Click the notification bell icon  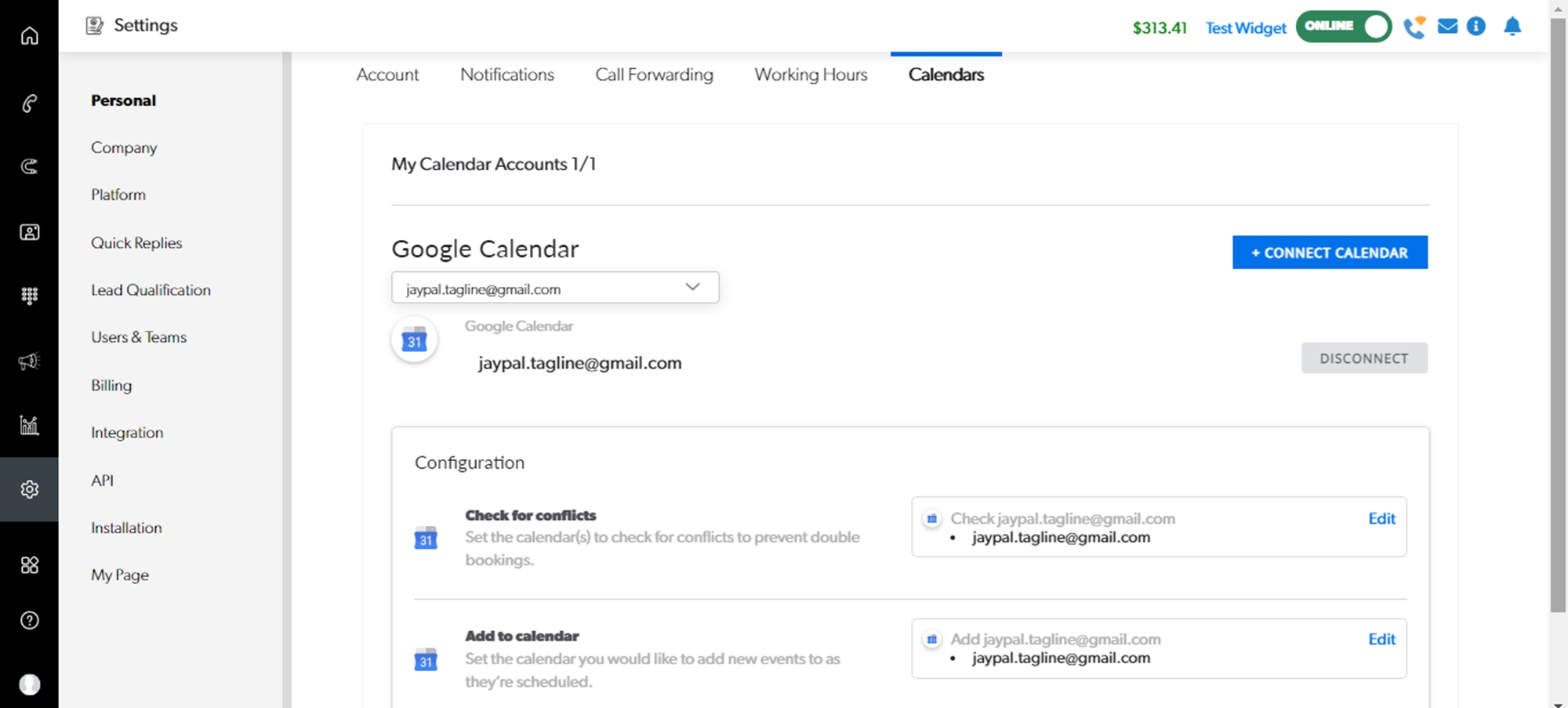1512,27
